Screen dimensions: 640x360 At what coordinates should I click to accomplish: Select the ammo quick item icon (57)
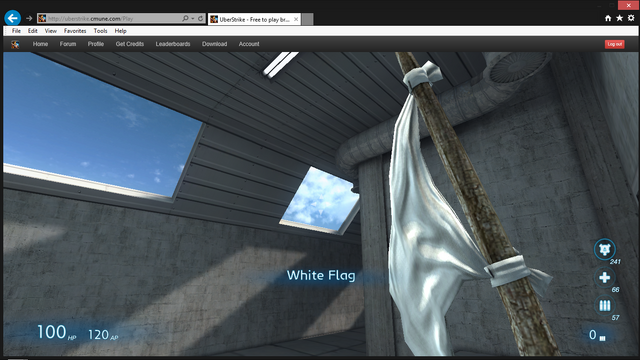point(604,305)
